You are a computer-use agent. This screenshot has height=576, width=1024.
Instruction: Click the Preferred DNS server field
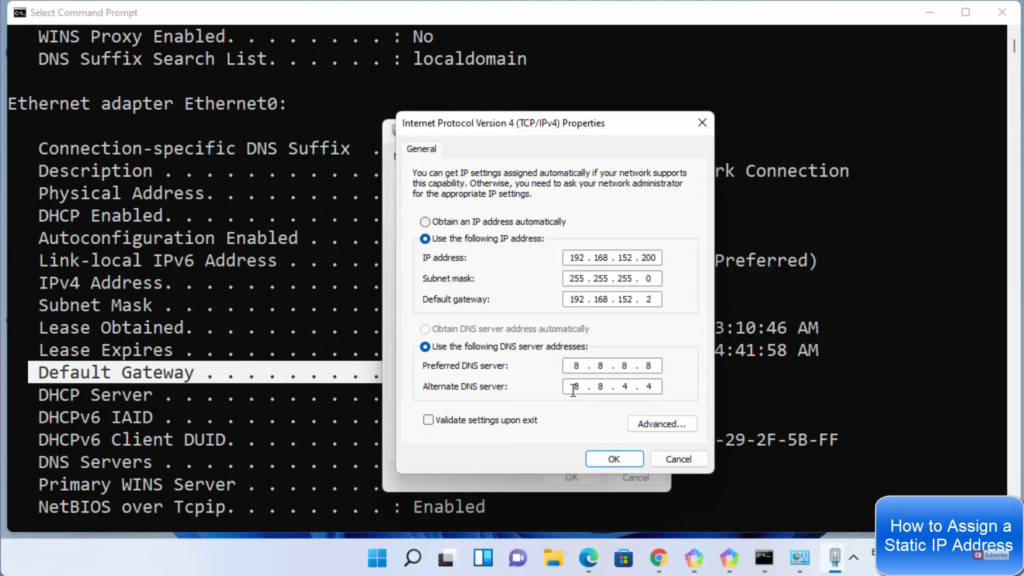click(611, 366)
